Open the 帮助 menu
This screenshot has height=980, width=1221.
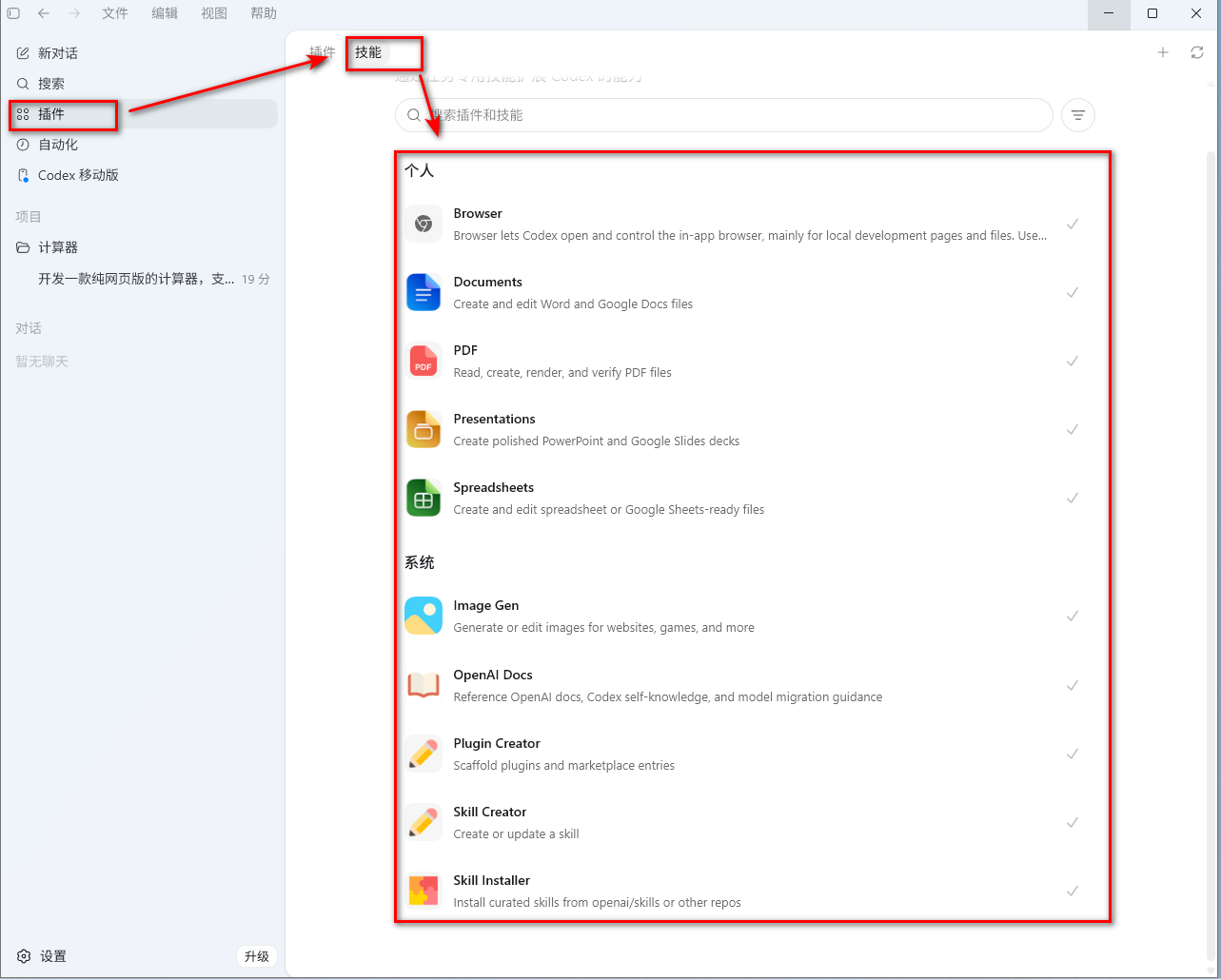[x=264, y=13]
